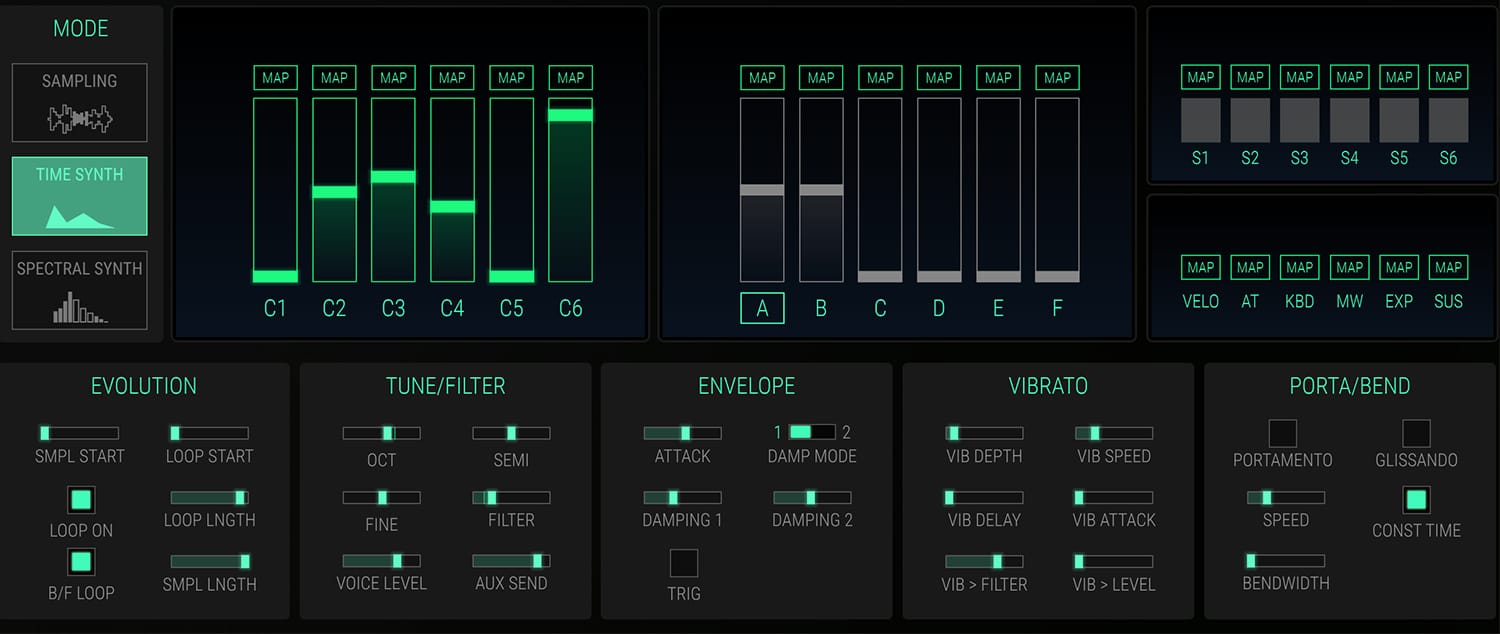Click the BENDWIDTH slider

pyautogui.click(x=1285, y=561)
